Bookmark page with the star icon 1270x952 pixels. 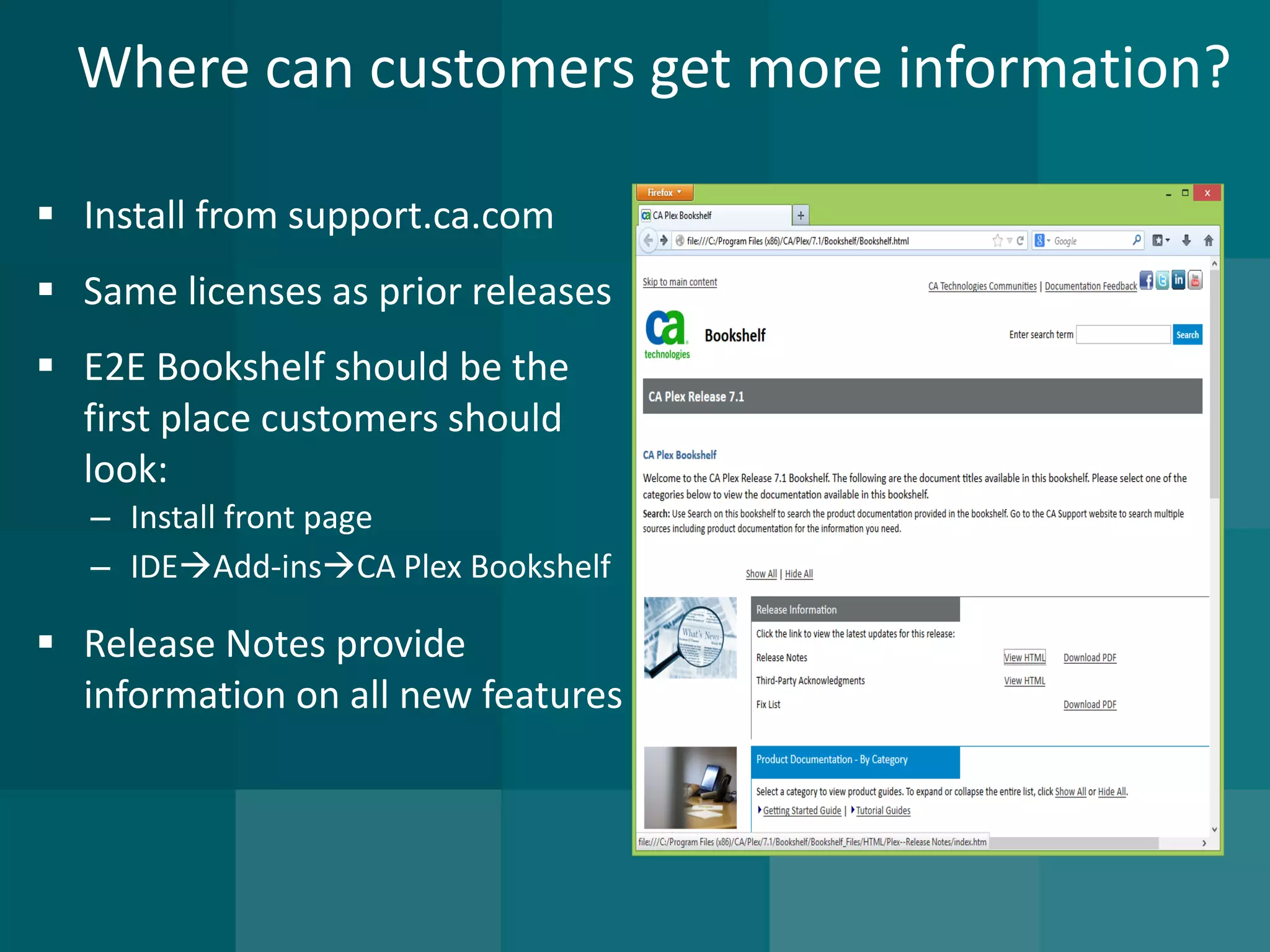(997, 240)
